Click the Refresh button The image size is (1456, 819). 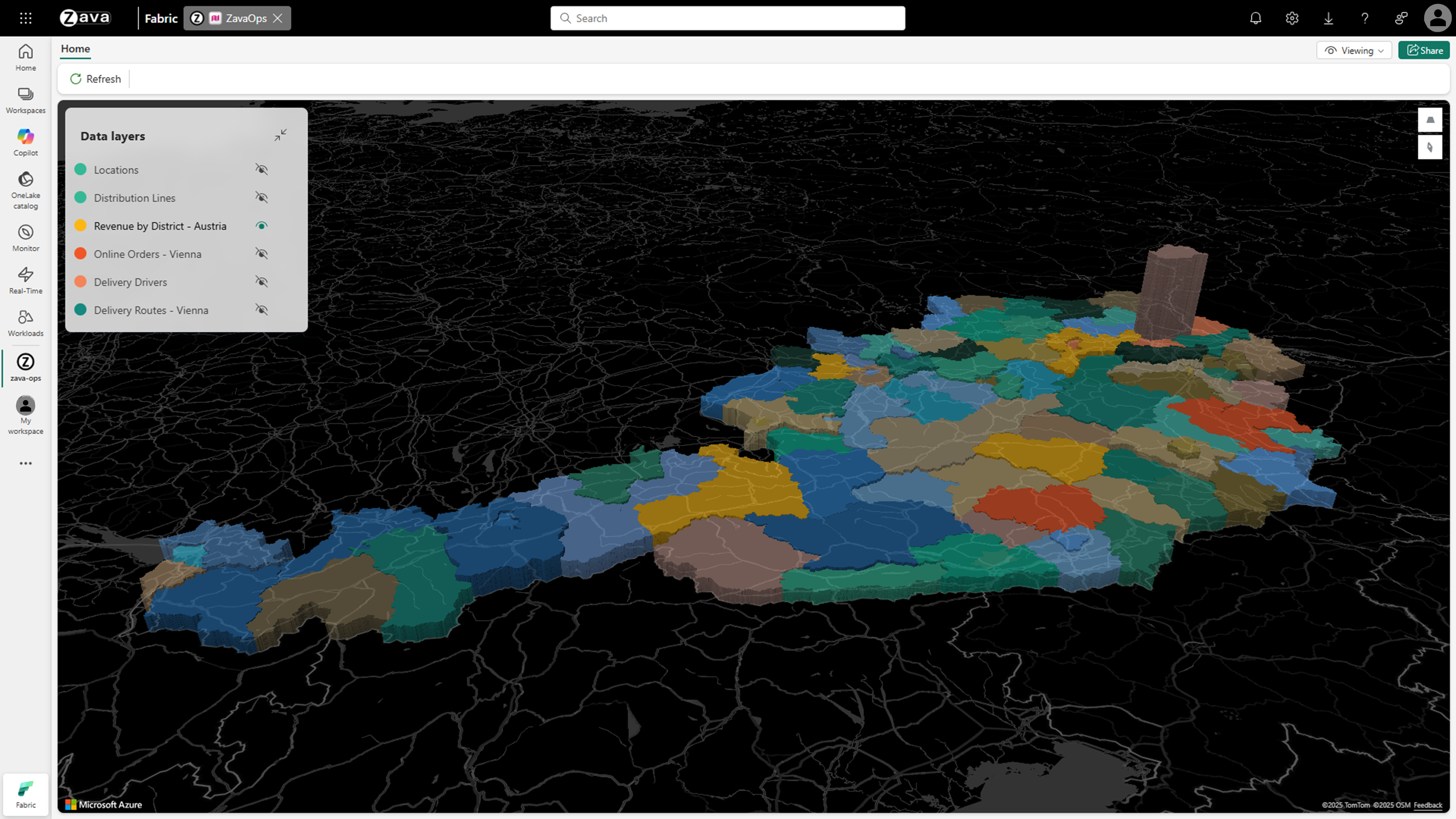(x=96, y=79)
